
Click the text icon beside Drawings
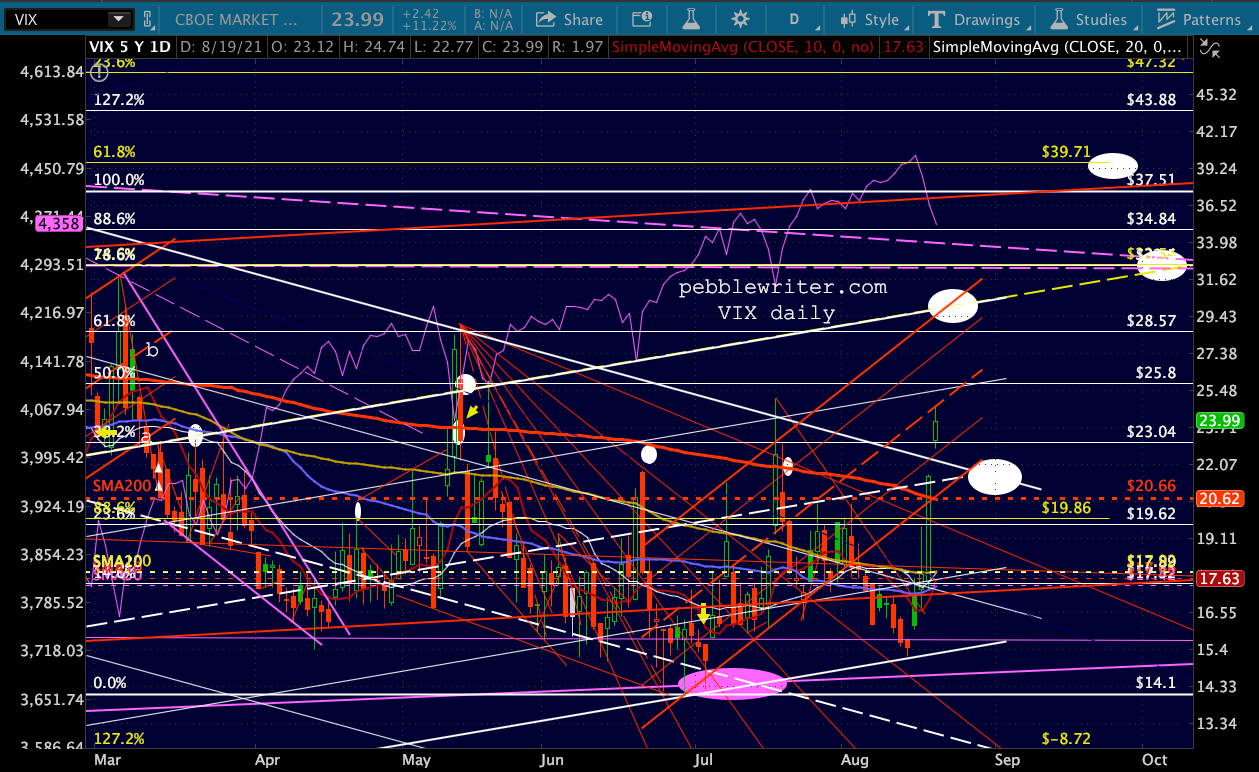(937, 19)
